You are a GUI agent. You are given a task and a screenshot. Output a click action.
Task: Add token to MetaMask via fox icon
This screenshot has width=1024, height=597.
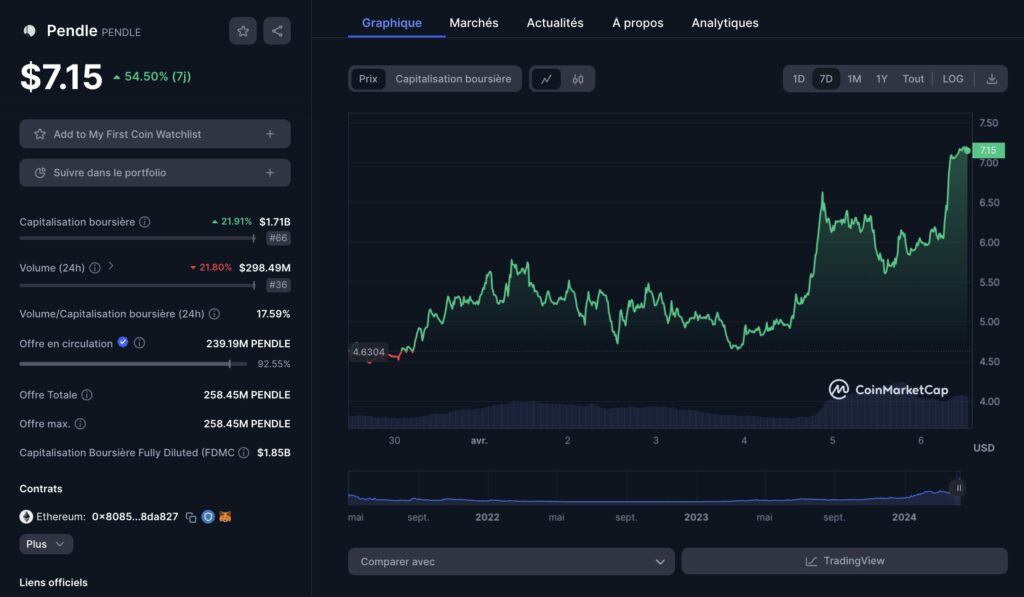pos(225,517)
